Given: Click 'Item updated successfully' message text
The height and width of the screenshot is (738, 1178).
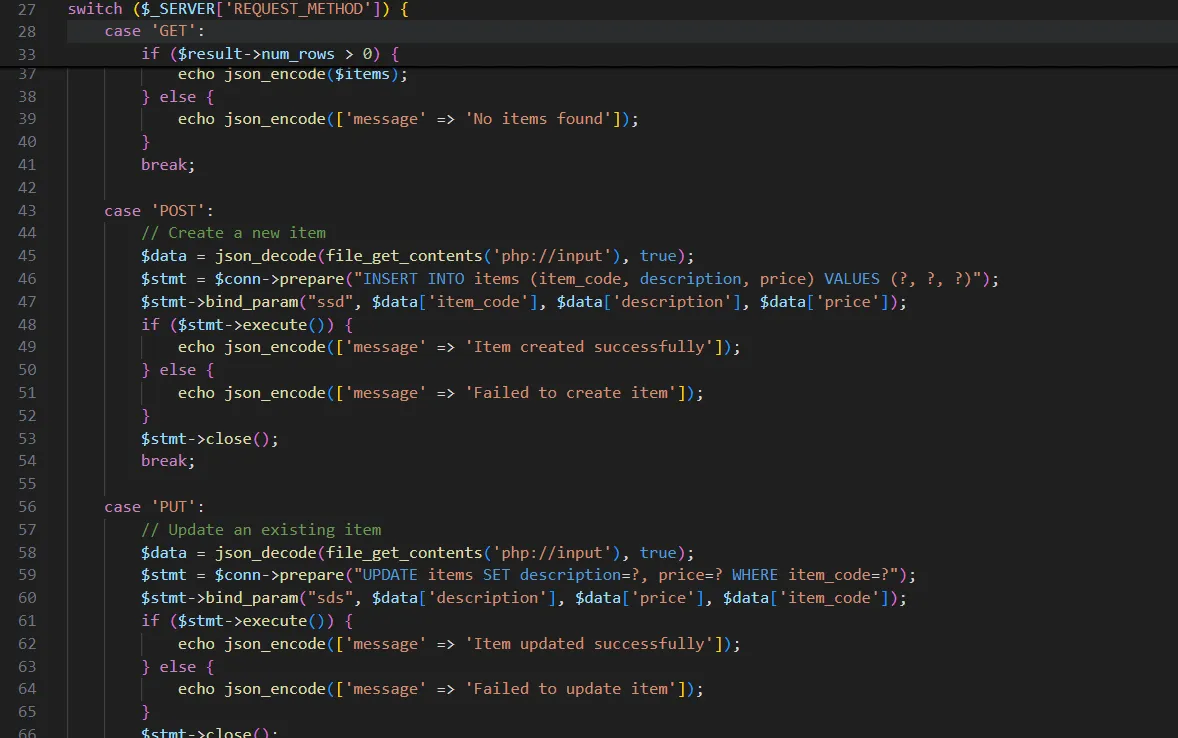Looking at the screenshot, I should coord(592,644).
